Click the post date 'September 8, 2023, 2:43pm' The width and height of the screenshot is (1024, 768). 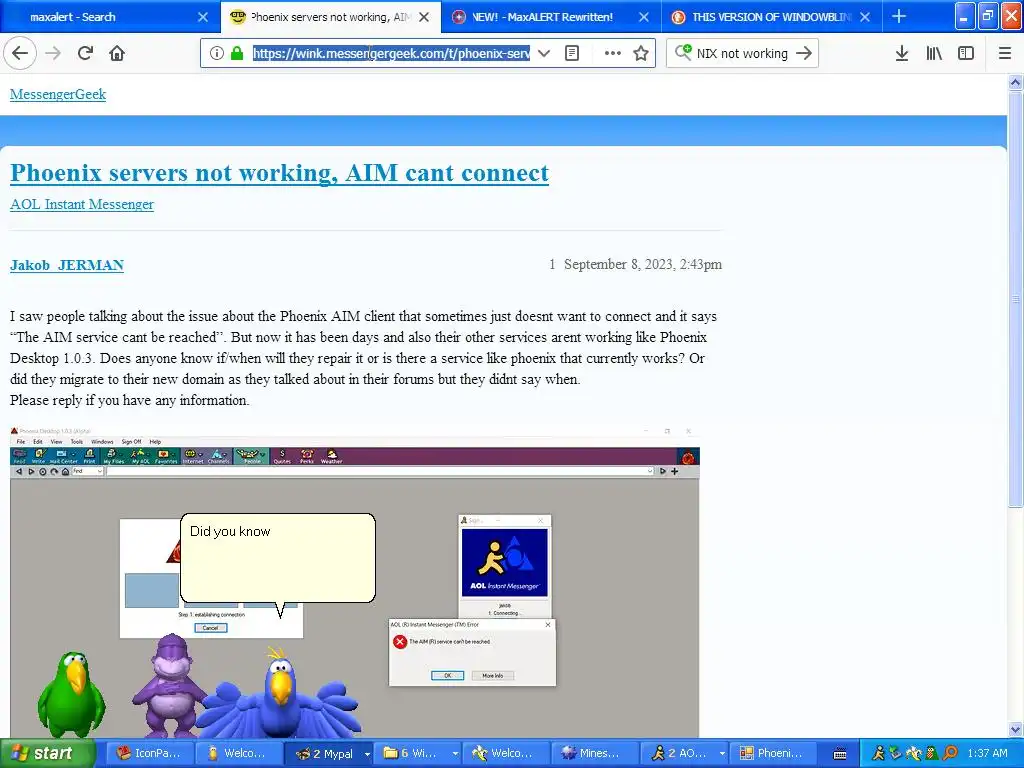[643, 264]
